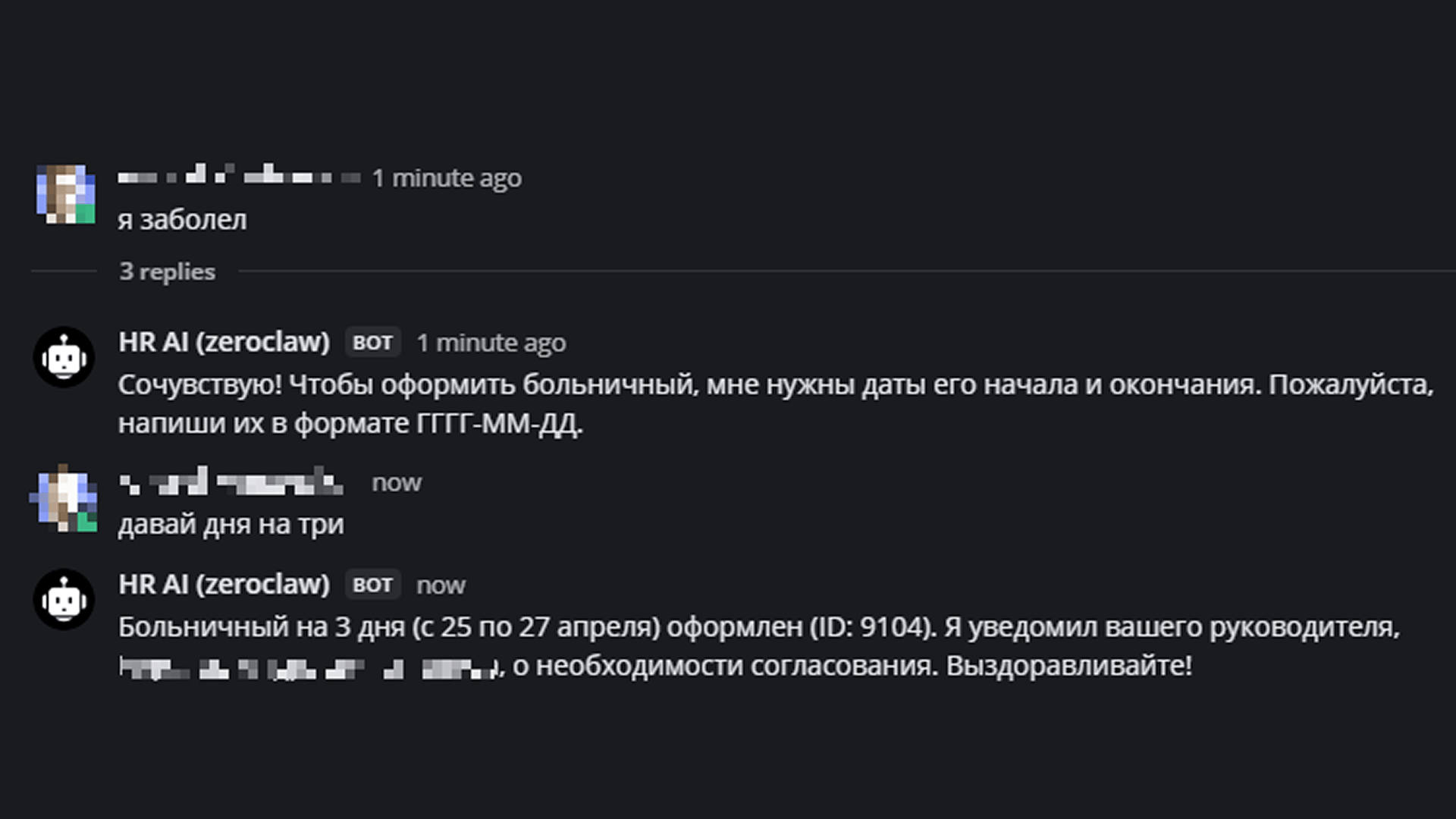Select the "я заболел" message text
The image size is (1456, 819).
tap(182, 220)
